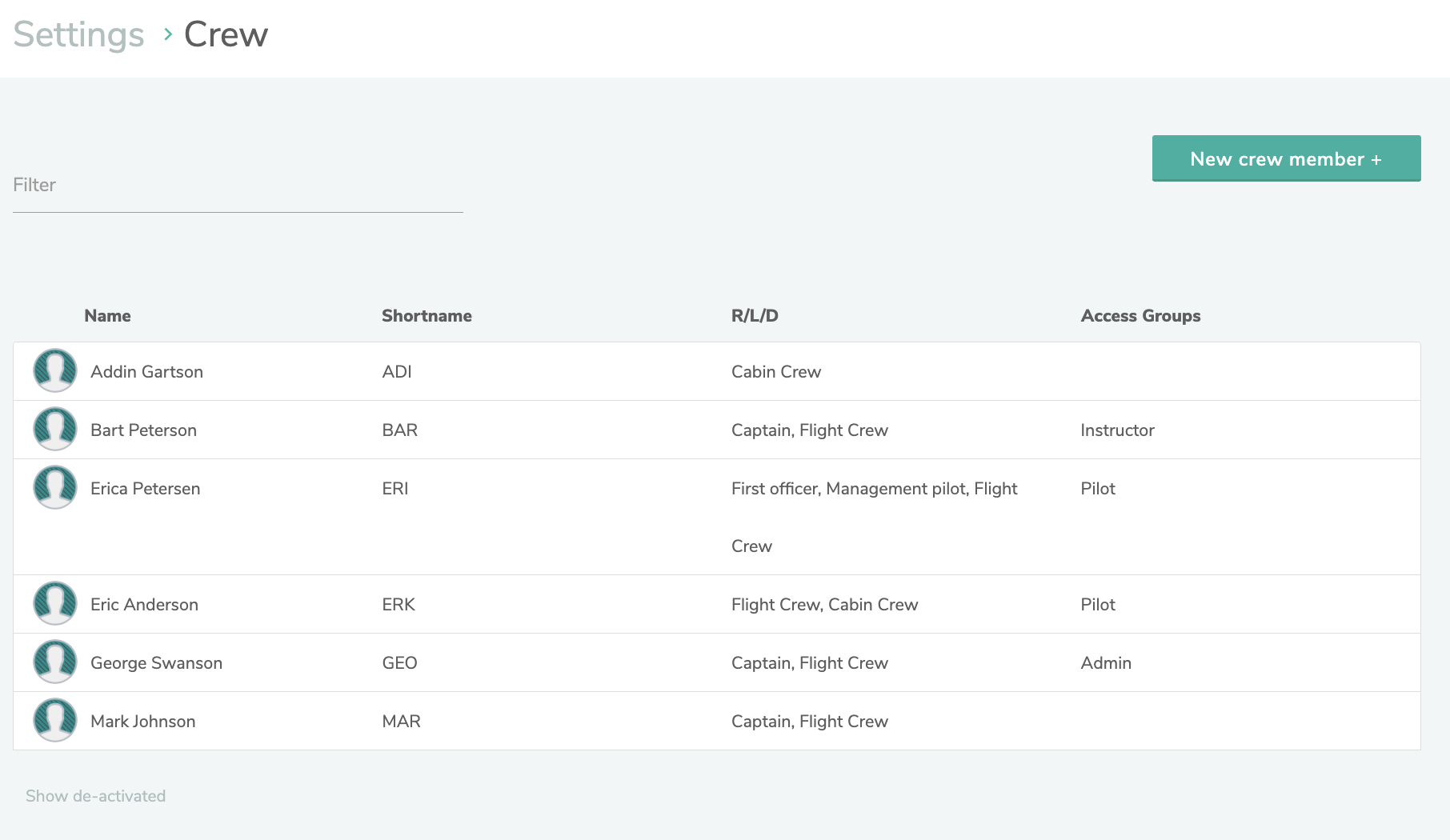The image size is (1450, 840).
Task: Open Eric Anderson's avatar image
Action: coord(54,603)
